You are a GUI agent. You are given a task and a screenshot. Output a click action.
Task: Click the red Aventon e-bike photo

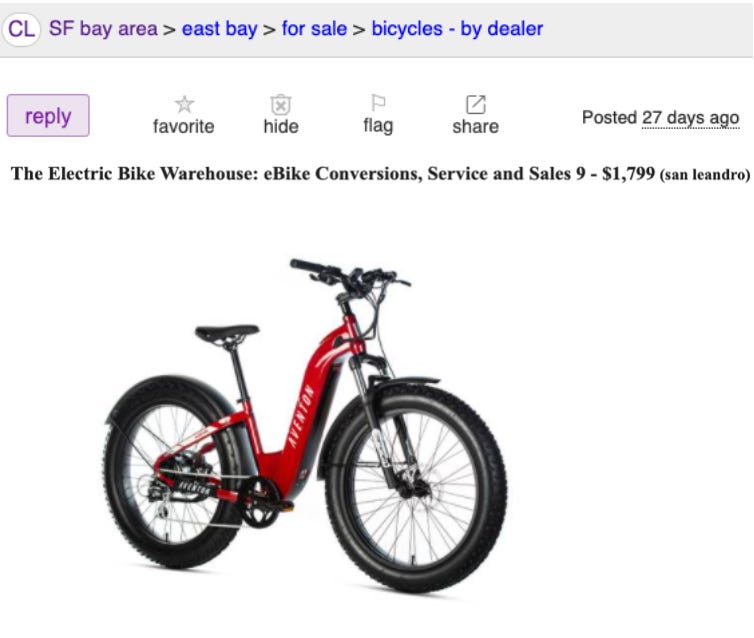[x=306, y=425]
